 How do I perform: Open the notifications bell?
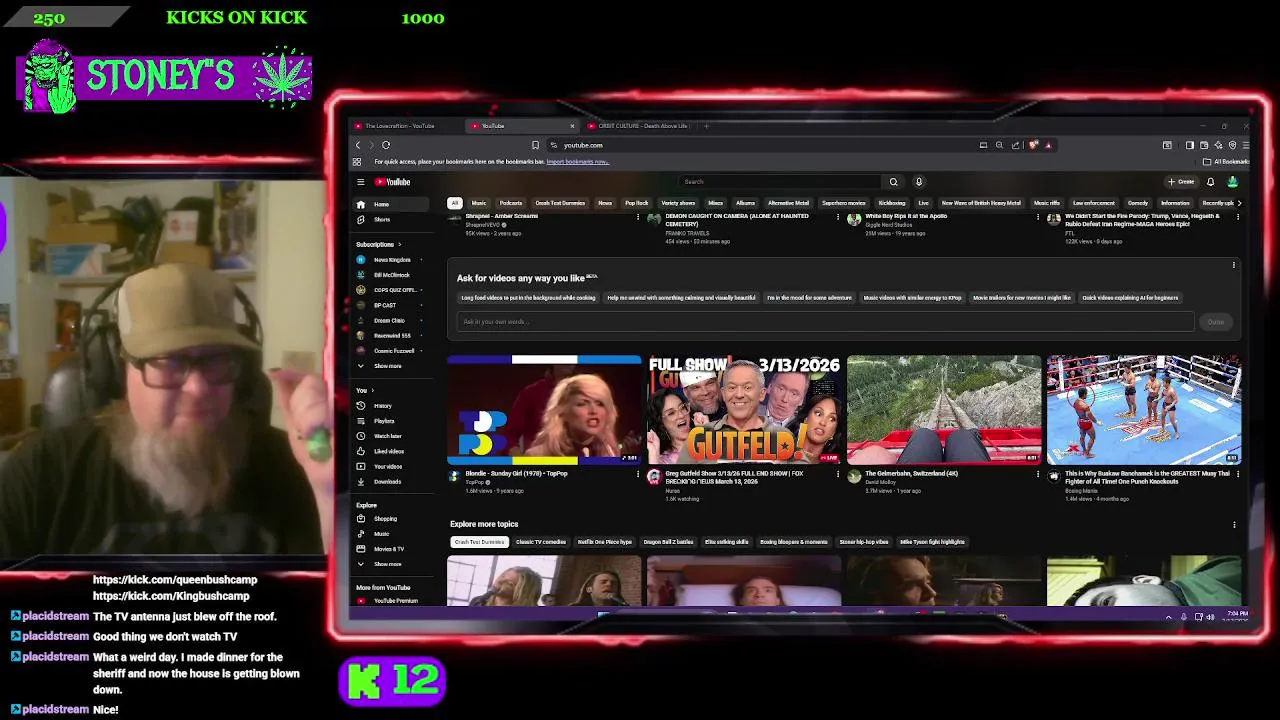[x=1210, y=182]
